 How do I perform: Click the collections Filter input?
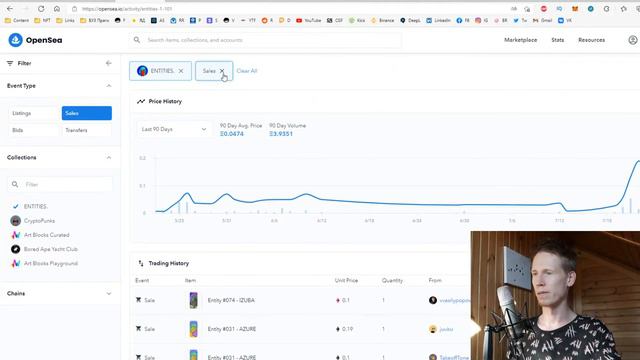click(60, 184)
